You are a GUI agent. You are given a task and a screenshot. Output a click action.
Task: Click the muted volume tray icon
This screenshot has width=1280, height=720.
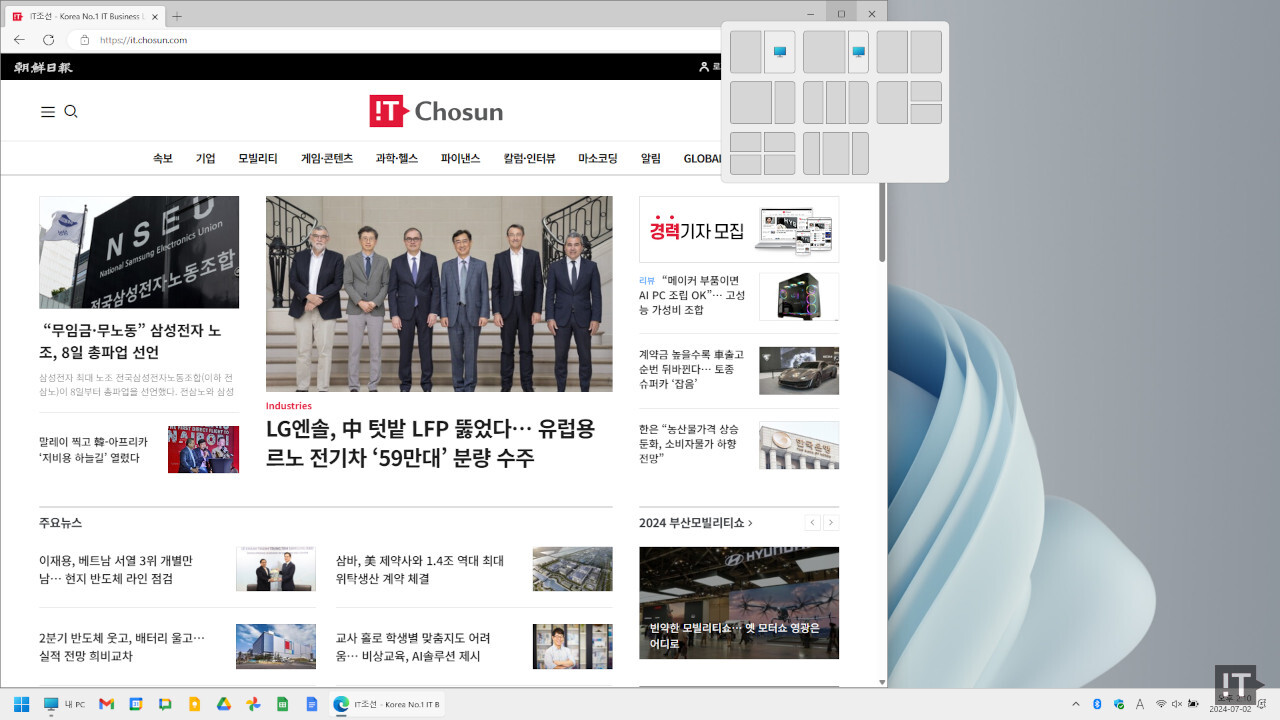coord(1177,704)
